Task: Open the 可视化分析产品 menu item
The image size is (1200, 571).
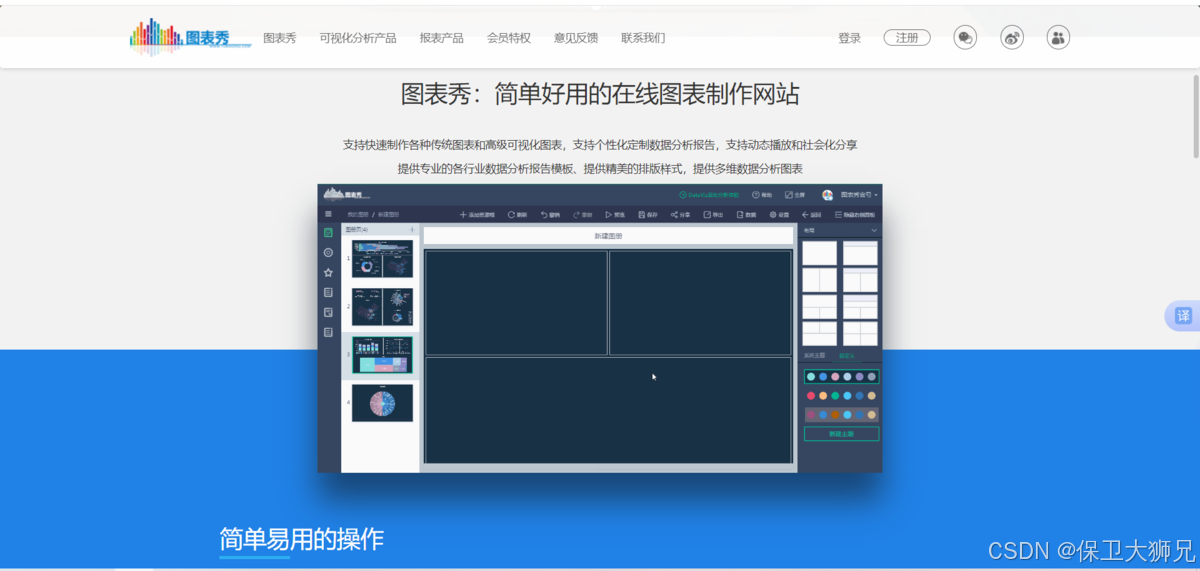Action: [358, 38]
